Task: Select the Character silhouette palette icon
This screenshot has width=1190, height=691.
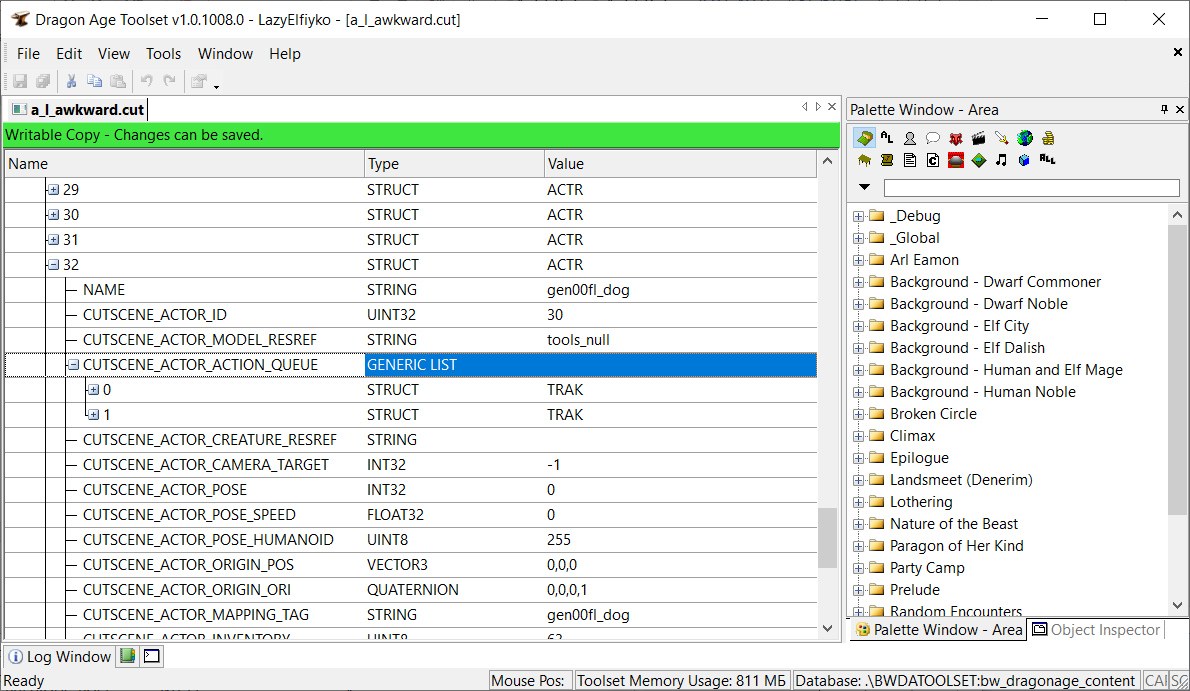Action: [909, 137]
